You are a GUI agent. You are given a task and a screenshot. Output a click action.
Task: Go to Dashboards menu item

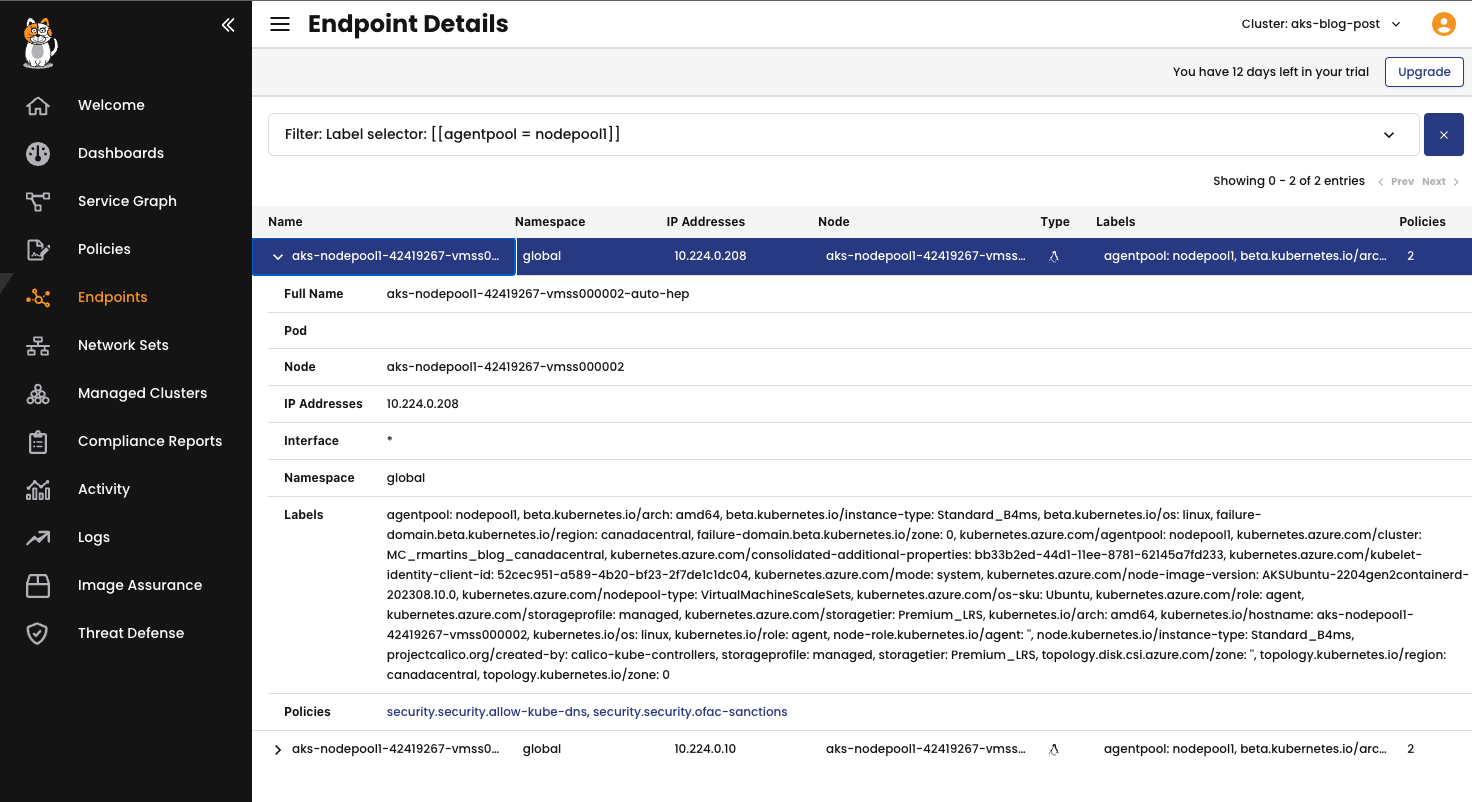[121, 153]
